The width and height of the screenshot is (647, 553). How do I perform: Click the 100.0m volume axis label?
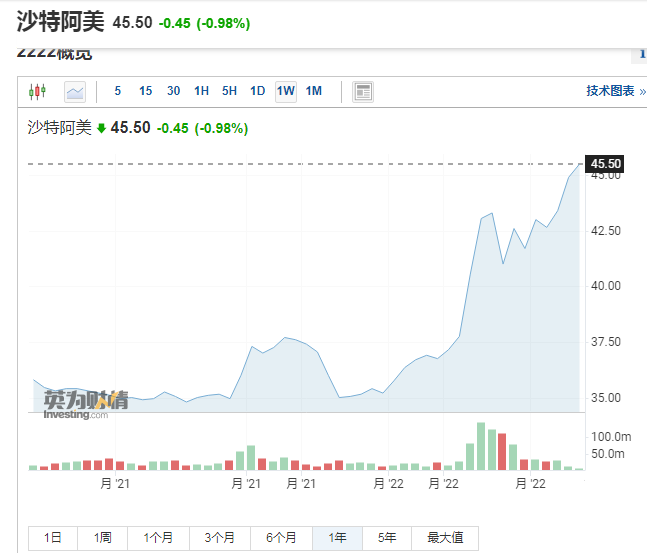pos(611,437)
